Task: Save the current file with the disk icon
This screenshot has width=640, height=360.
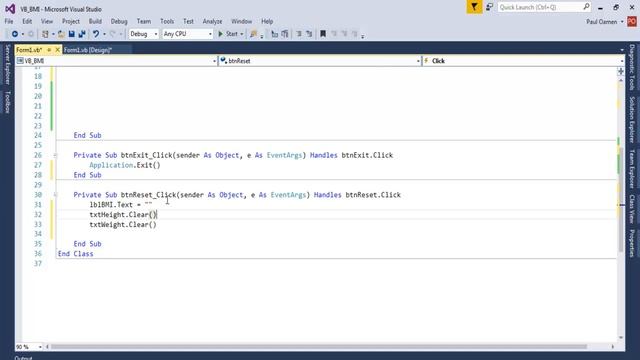Action: tap(71, 34)
